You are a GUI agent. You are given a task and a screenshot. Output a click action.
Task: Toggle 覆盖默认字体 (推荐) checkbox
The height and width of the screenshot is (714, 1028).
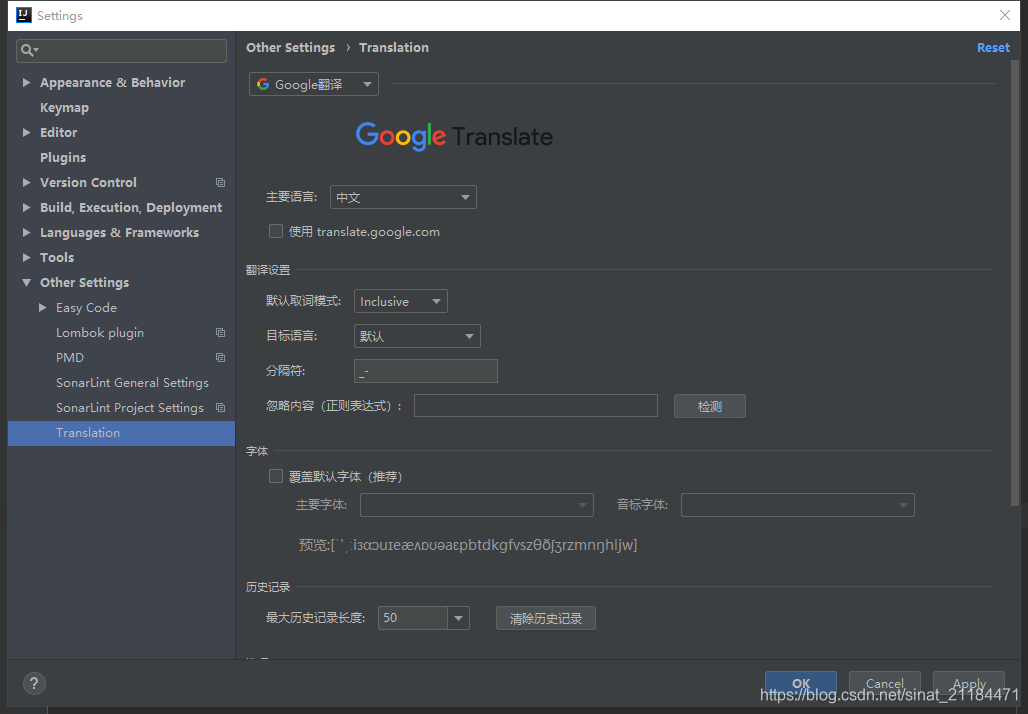pos(276,476)
